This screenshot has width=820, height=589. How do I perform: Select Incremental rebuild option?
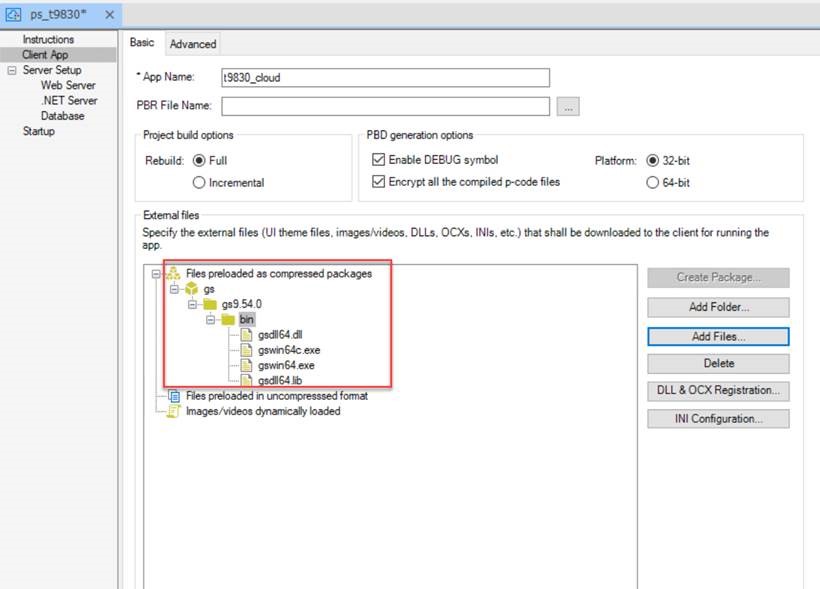tap(199, 183)
